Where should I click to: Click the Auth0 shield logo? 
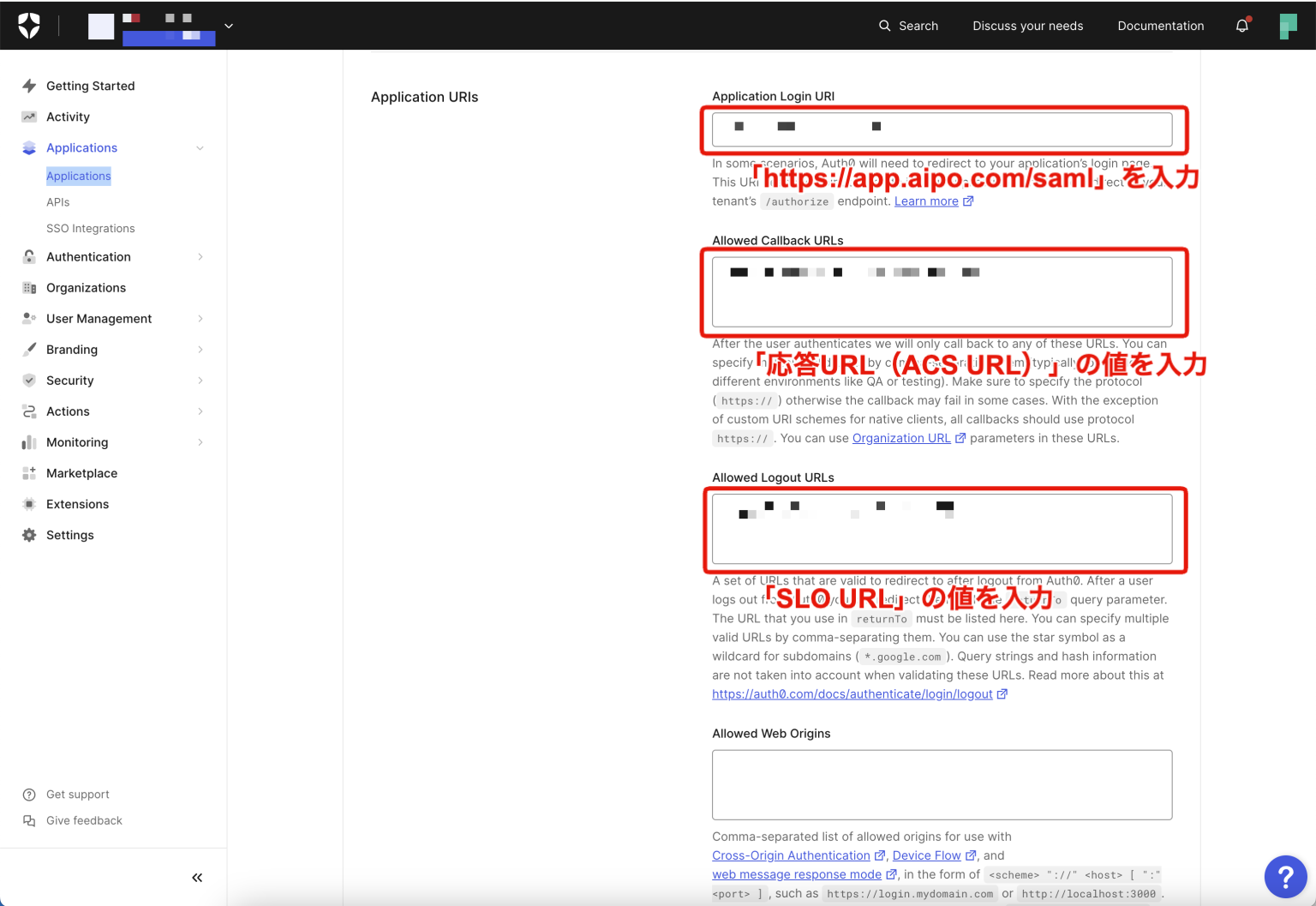29,26
